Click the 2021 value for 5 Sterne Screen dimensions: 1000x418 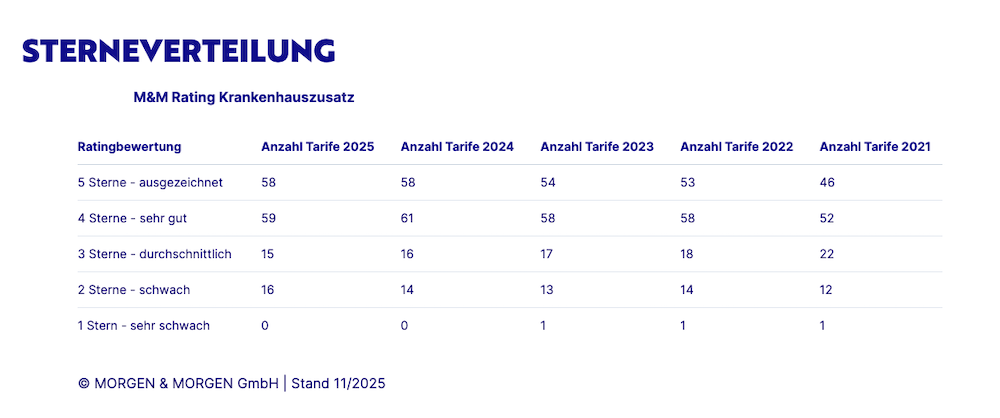827,183
